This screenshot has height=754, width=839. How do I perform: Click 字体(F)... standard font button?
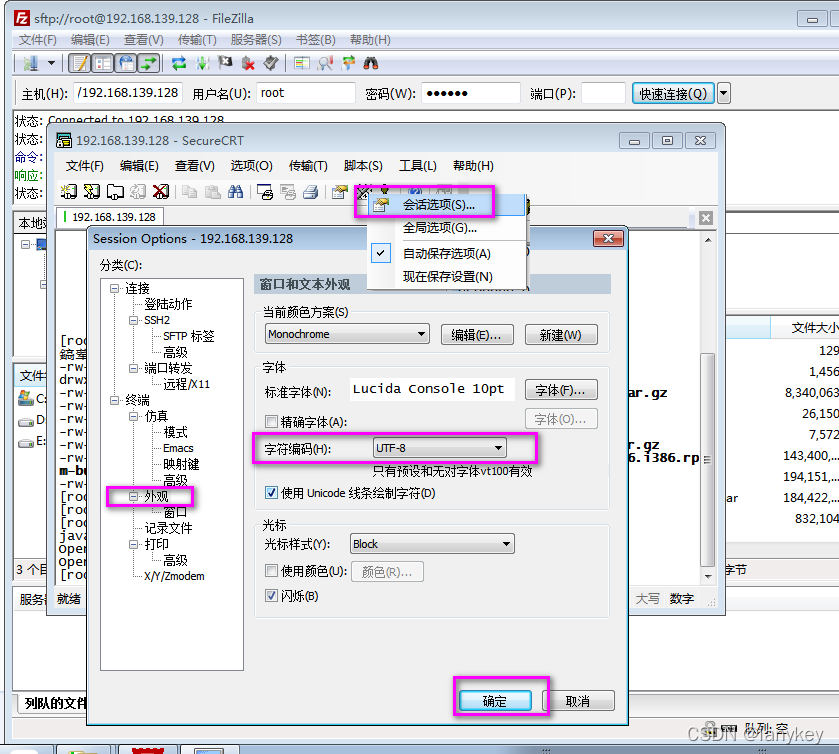(x=561, y=390)
